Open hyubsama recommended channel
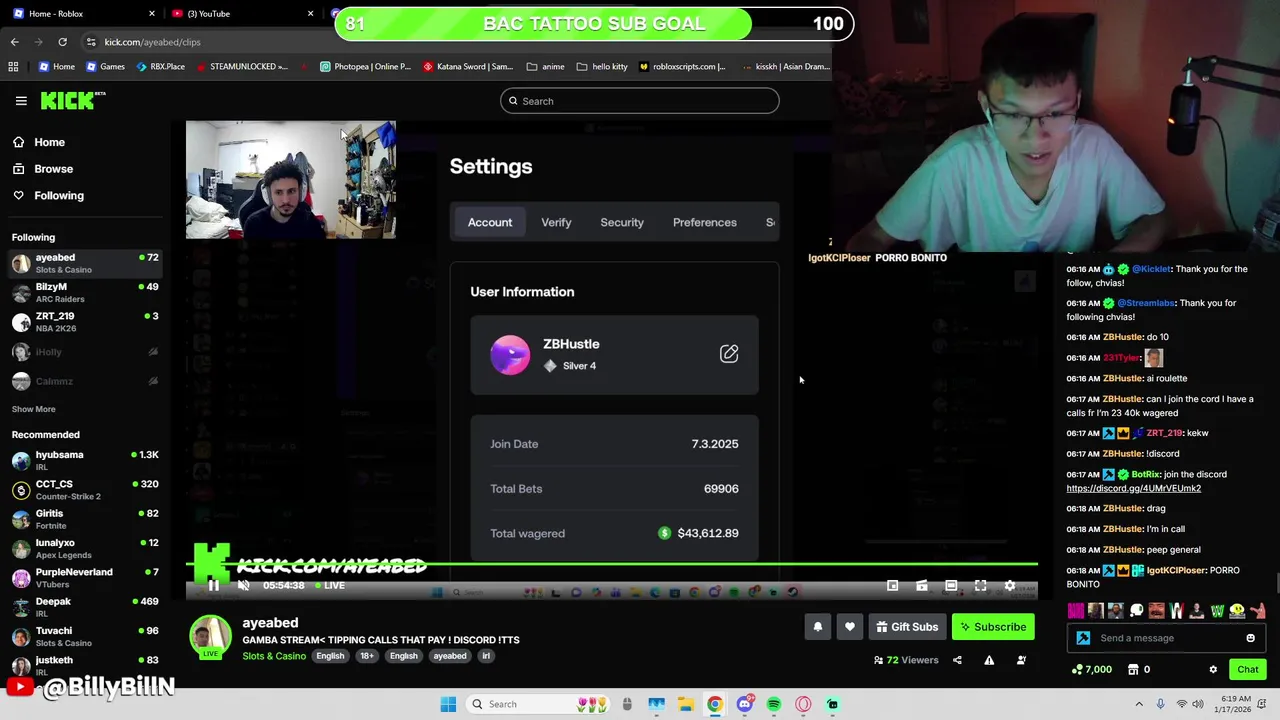1280x720 pixels. 86,460
